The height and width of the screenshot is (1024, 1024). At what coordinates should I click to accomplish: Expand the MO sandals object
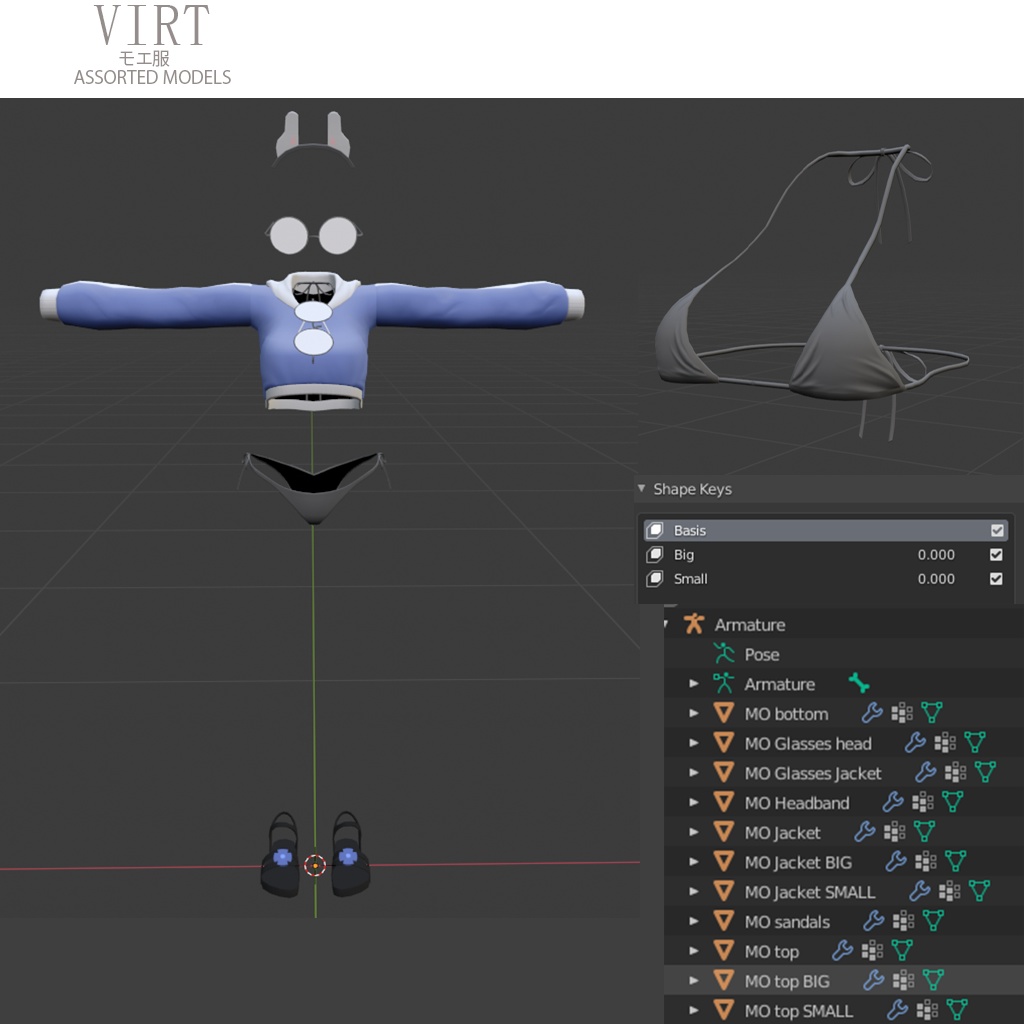(x=694, y=921)
